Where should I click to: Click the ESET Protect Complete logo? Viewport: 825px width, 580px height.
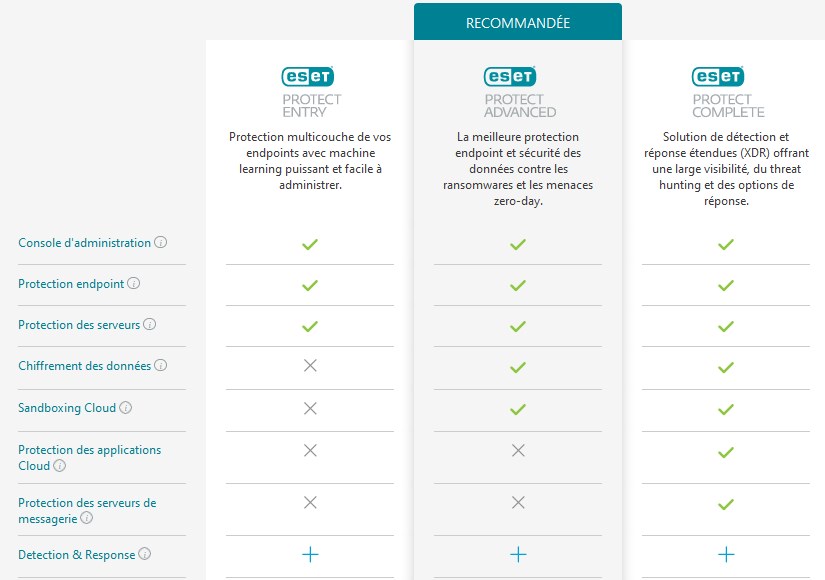click(725, 88)
